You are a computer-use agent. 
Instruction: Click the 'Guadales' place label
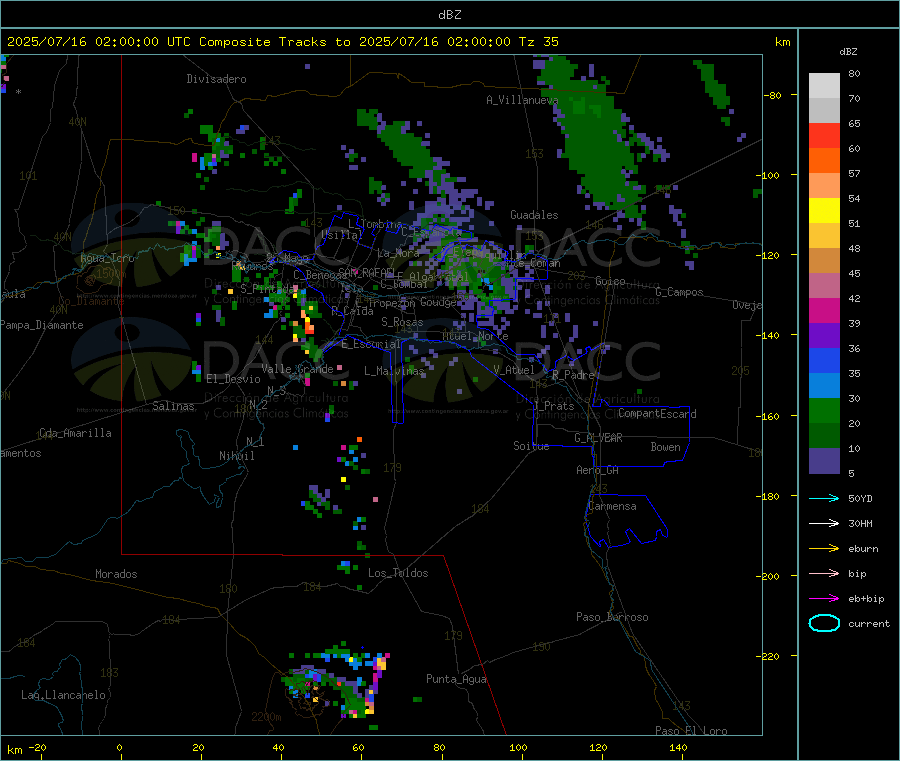(x=534, y=215)
